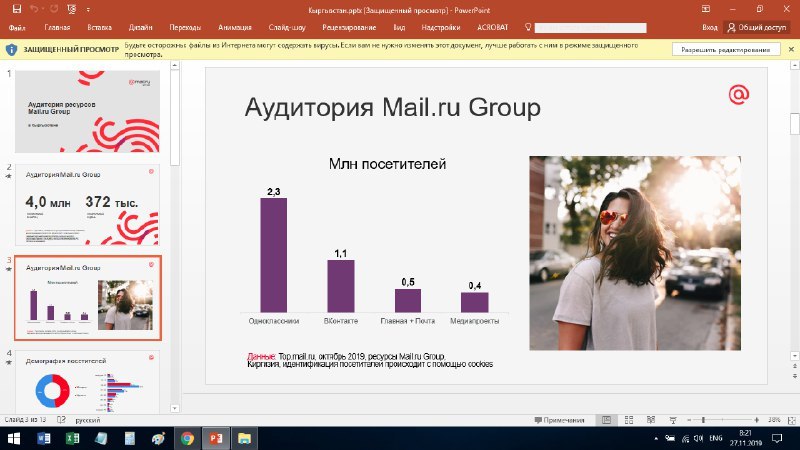Switch to the Главная ribbon tab
This screenshot has height=450, width=800.
click(x=57, y=28)
